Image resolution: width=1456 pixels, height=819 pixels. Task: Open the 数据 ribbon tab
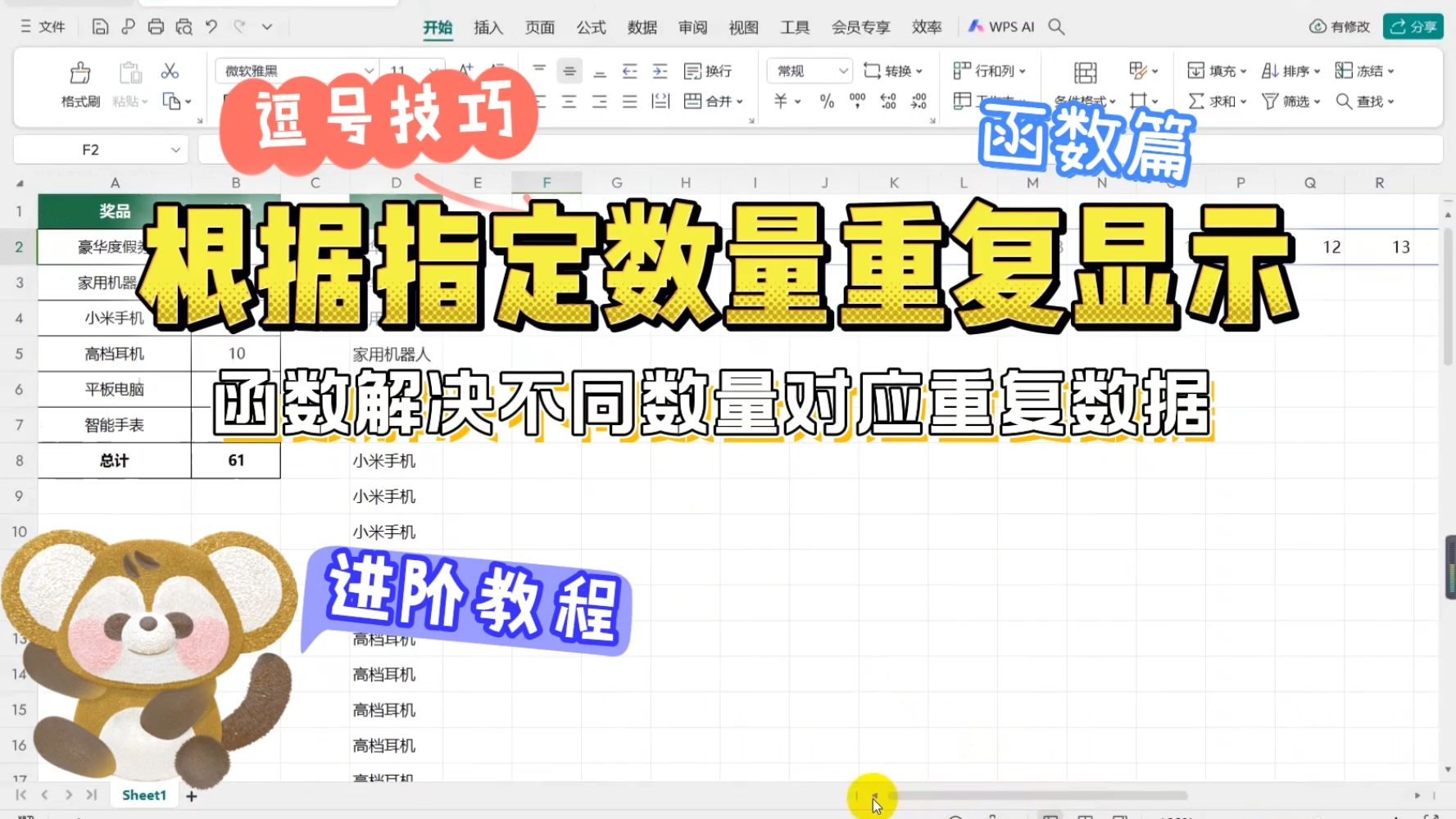642,27
